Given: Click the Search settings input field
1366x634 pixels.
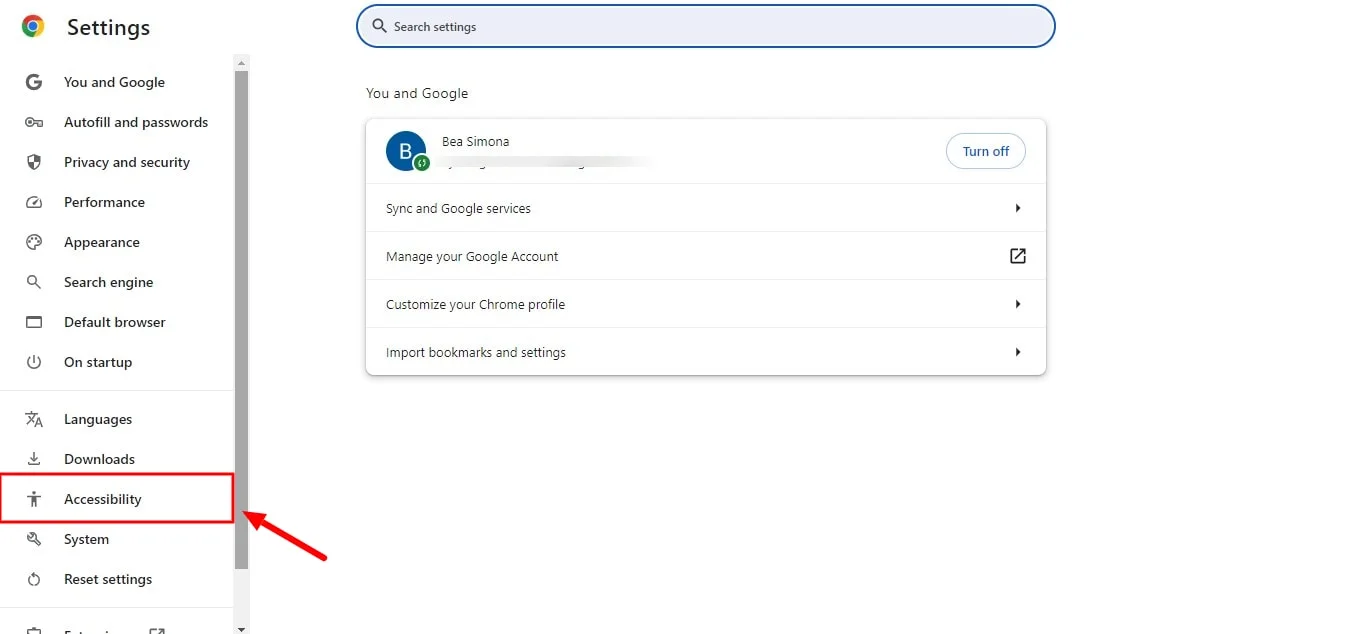Looking at the screenshot, I should coord(706,26).
